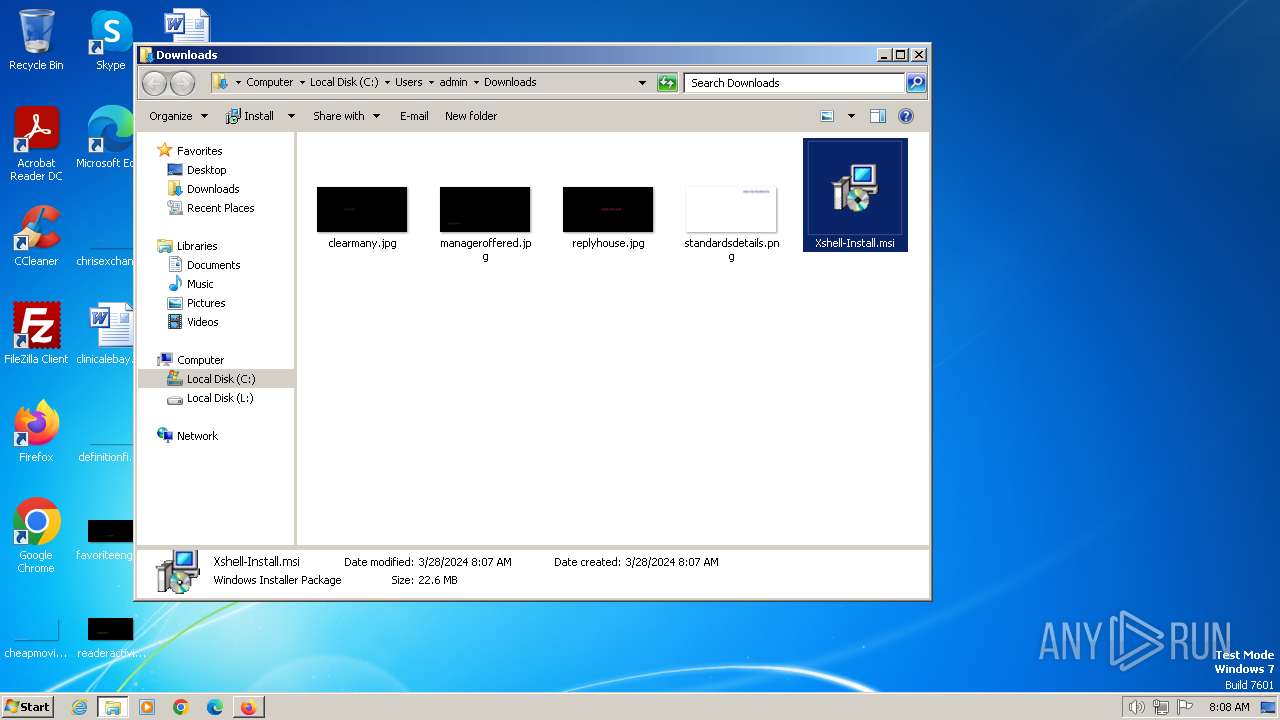Viewport: 1280px width, 720px height.
Task: Click Edge icon in the taskbar
Action: coord(214,707)
